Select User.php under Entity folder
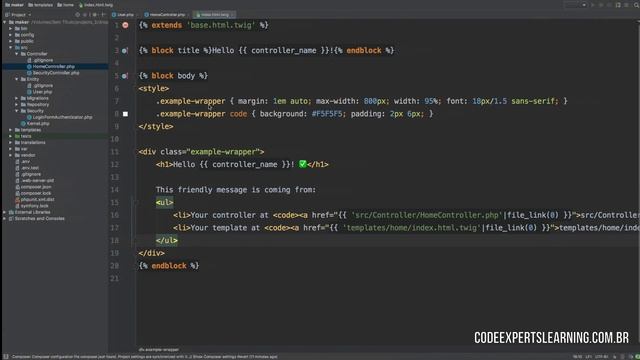 point(40,92)
